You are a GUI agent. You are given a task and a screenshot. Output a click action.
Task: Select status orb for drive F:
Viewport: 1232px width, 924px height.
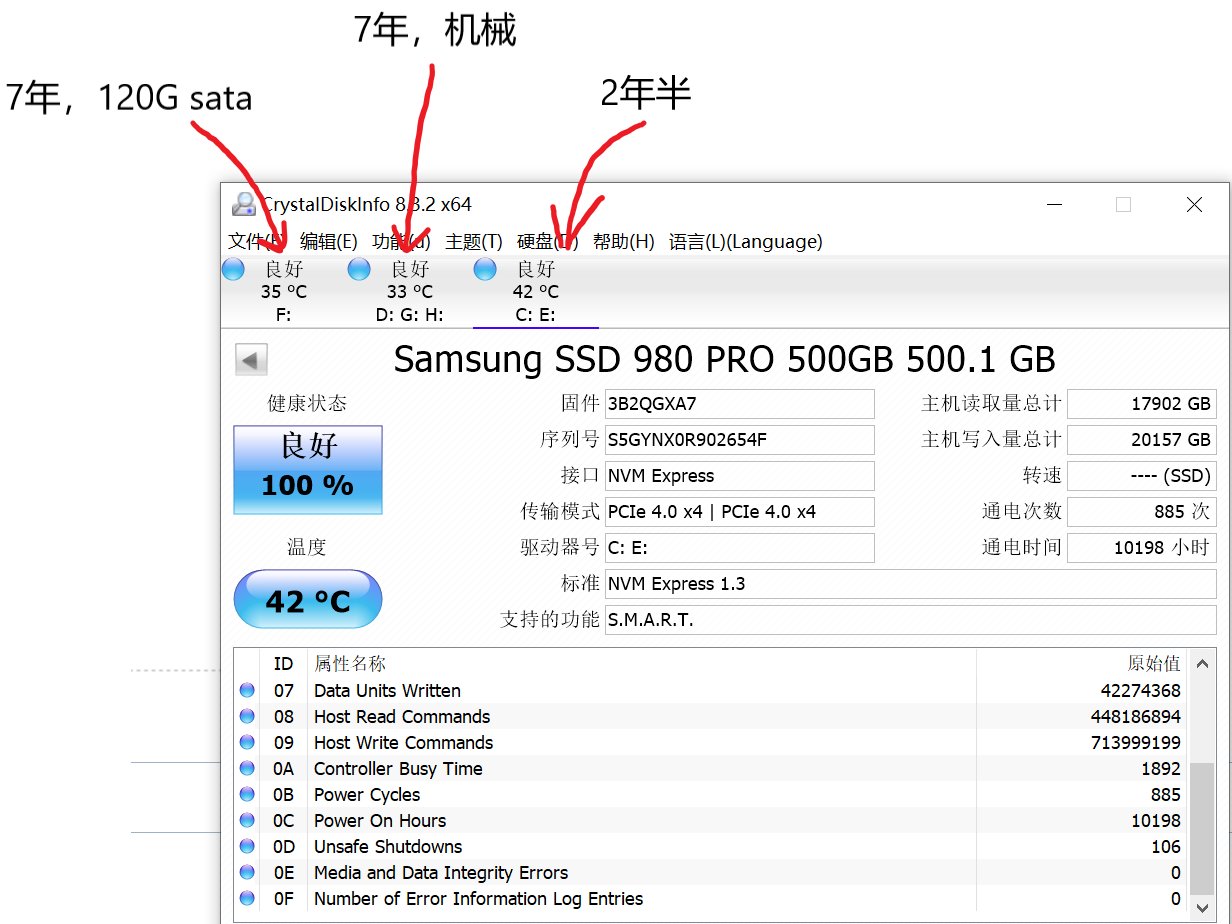click(x=233, y=269)
